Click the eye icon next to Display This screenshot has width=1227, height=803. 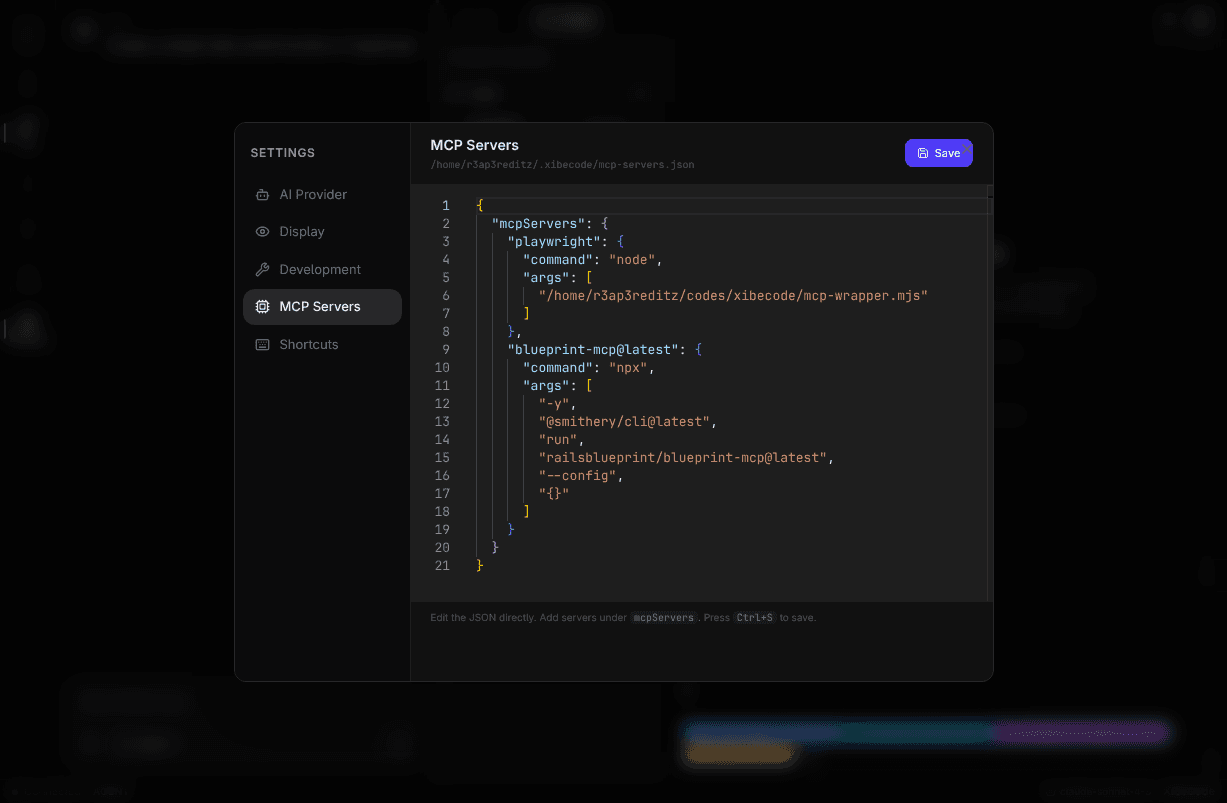point(261,231)
